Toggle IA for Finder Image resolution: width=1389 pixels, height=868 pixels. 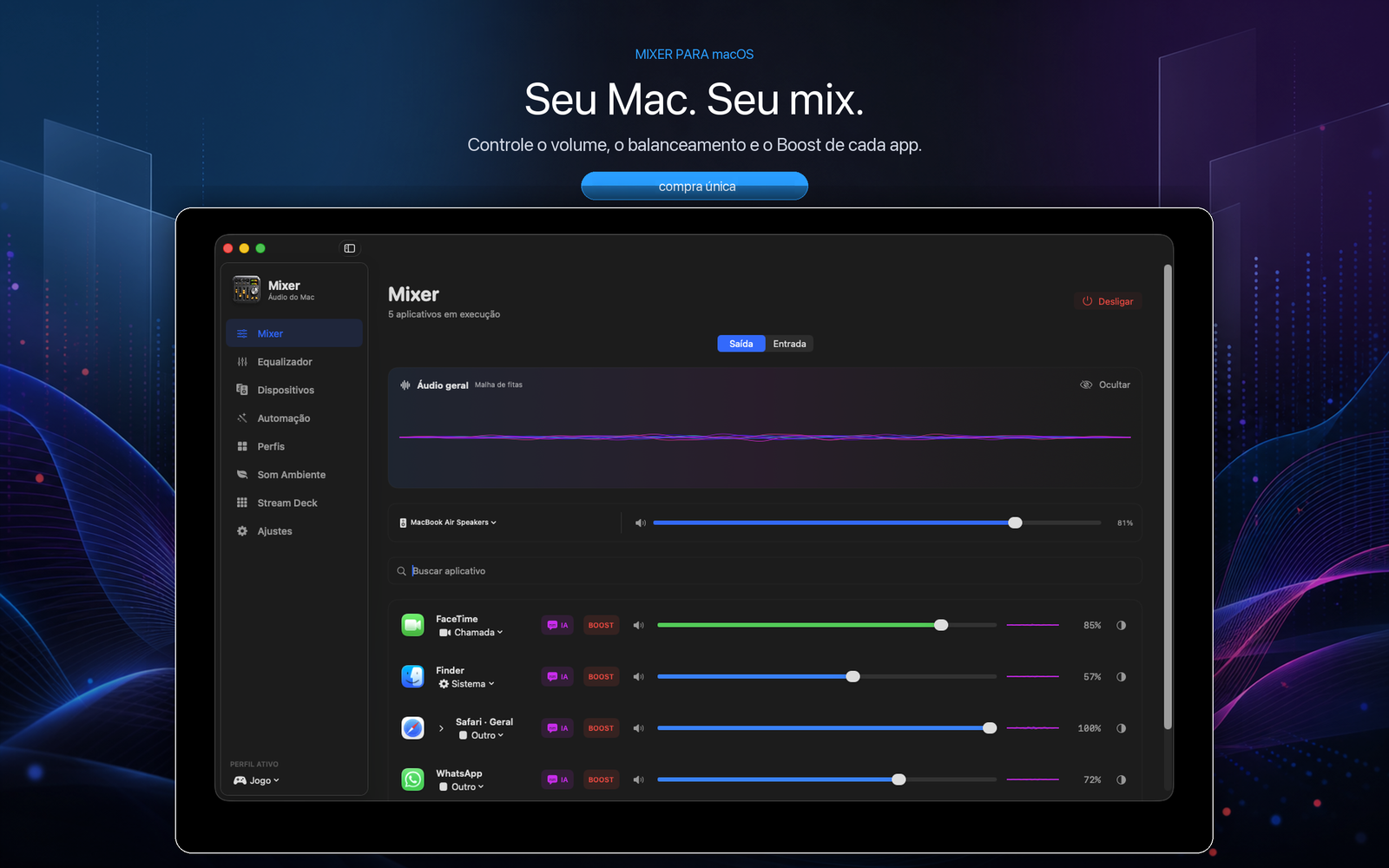[557, 677]
